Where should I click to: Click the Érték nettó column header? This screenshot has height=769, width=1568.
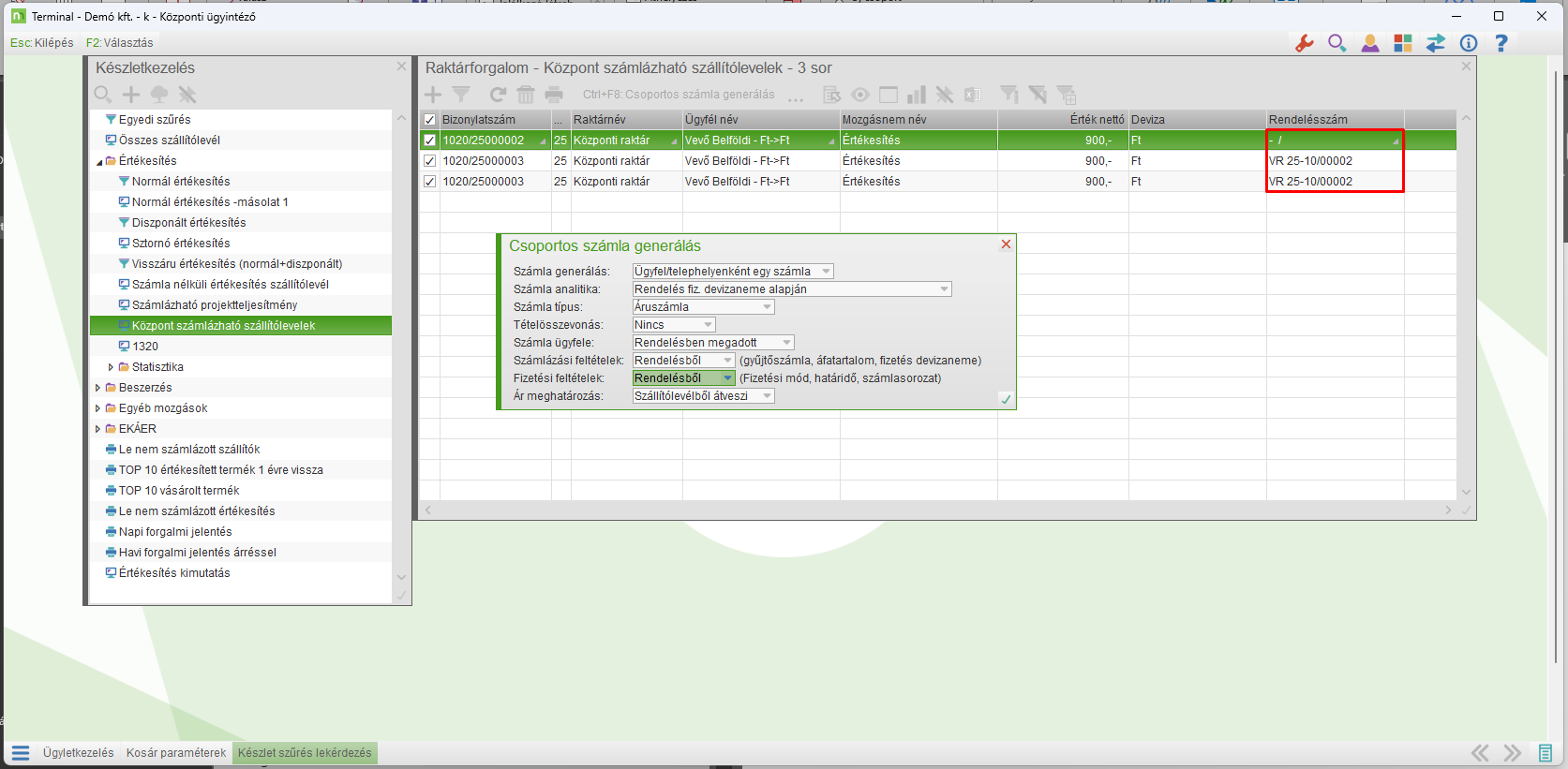pyautogui.click(x=1063, y=120)
